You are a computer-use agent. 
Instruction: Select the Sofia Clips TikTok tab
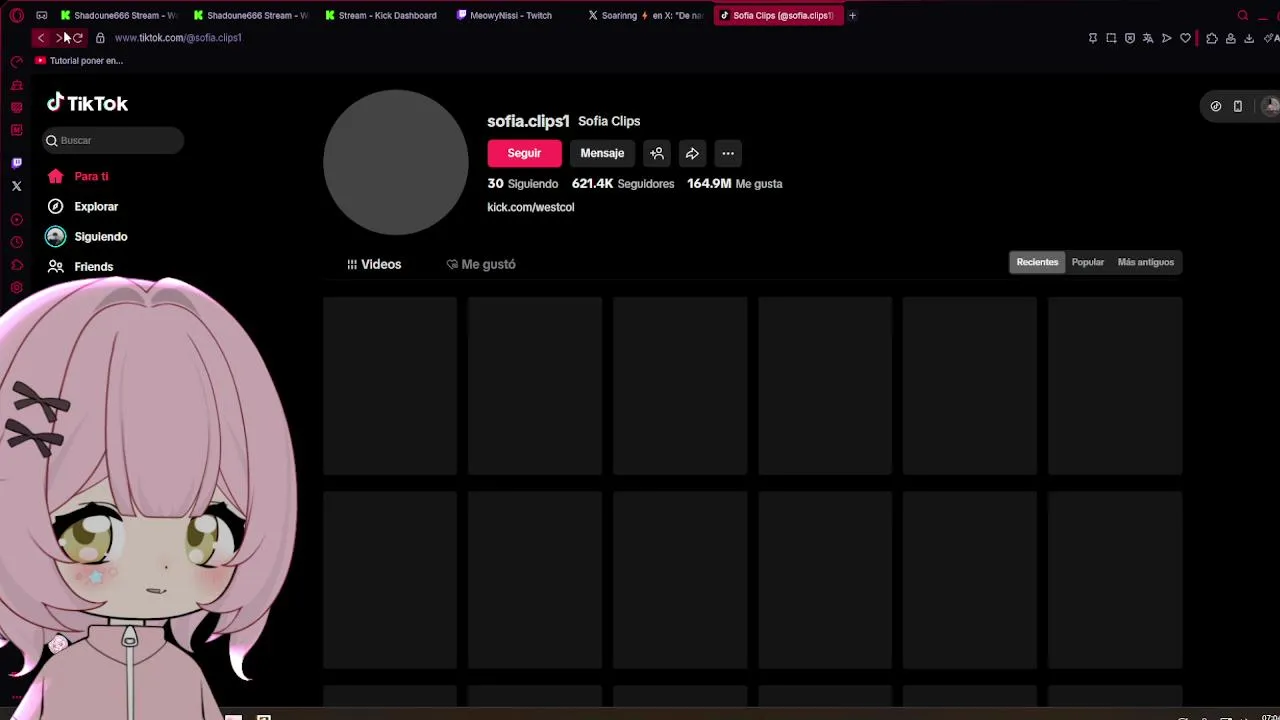[x=777, y=15]
